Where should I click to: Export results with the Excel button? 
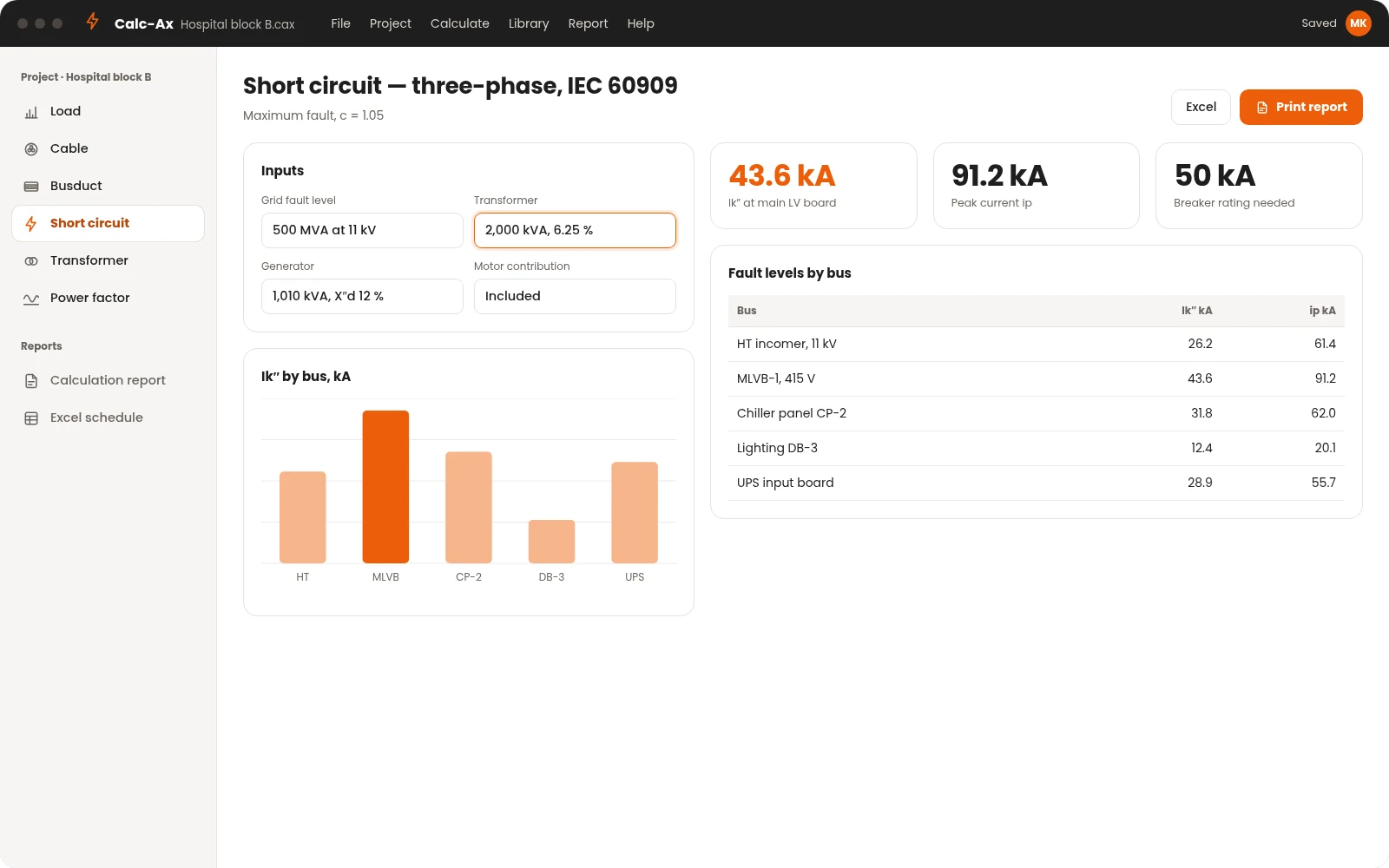[x=1201, y=107]
